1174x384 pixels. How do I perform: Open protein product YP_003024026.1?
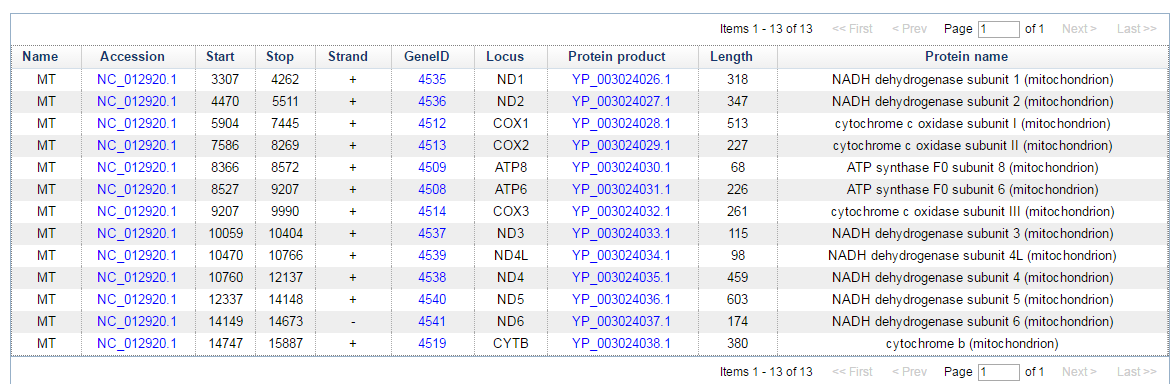[621, 79]
